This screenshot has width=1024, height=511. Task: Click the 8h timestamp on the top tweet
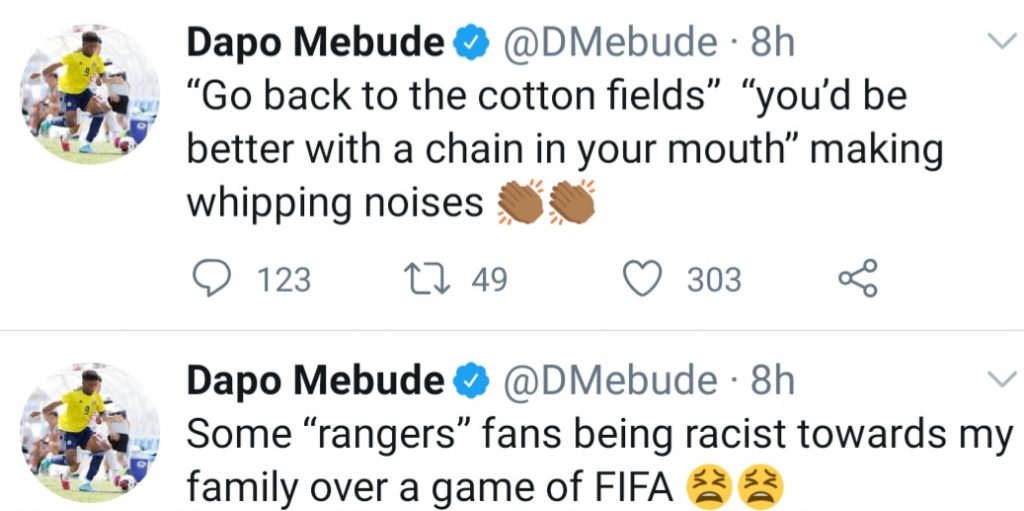[x=772, y=42]
